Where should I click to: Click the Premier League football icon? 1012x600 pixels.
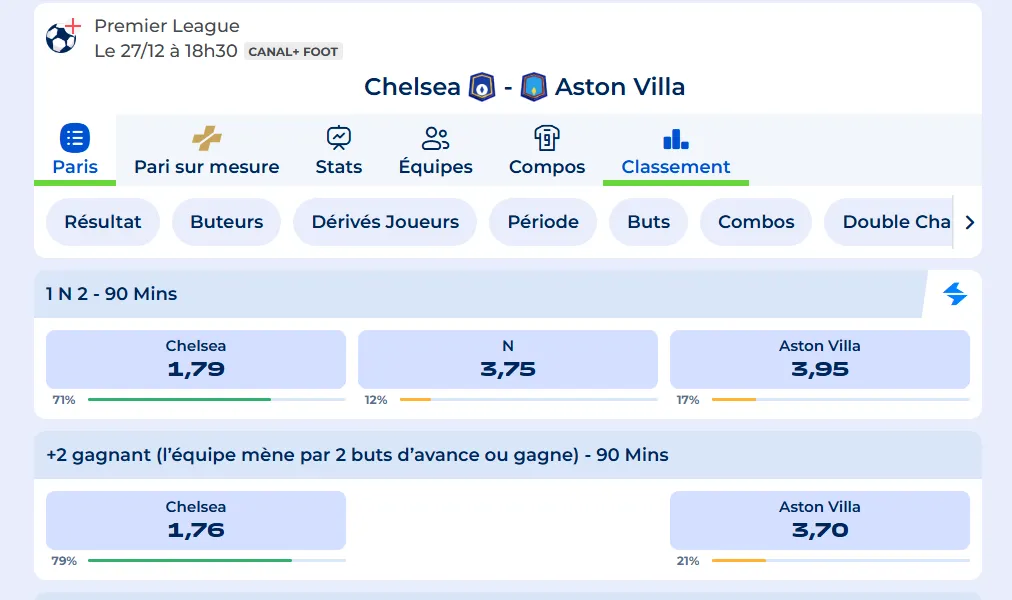(60, 33)
